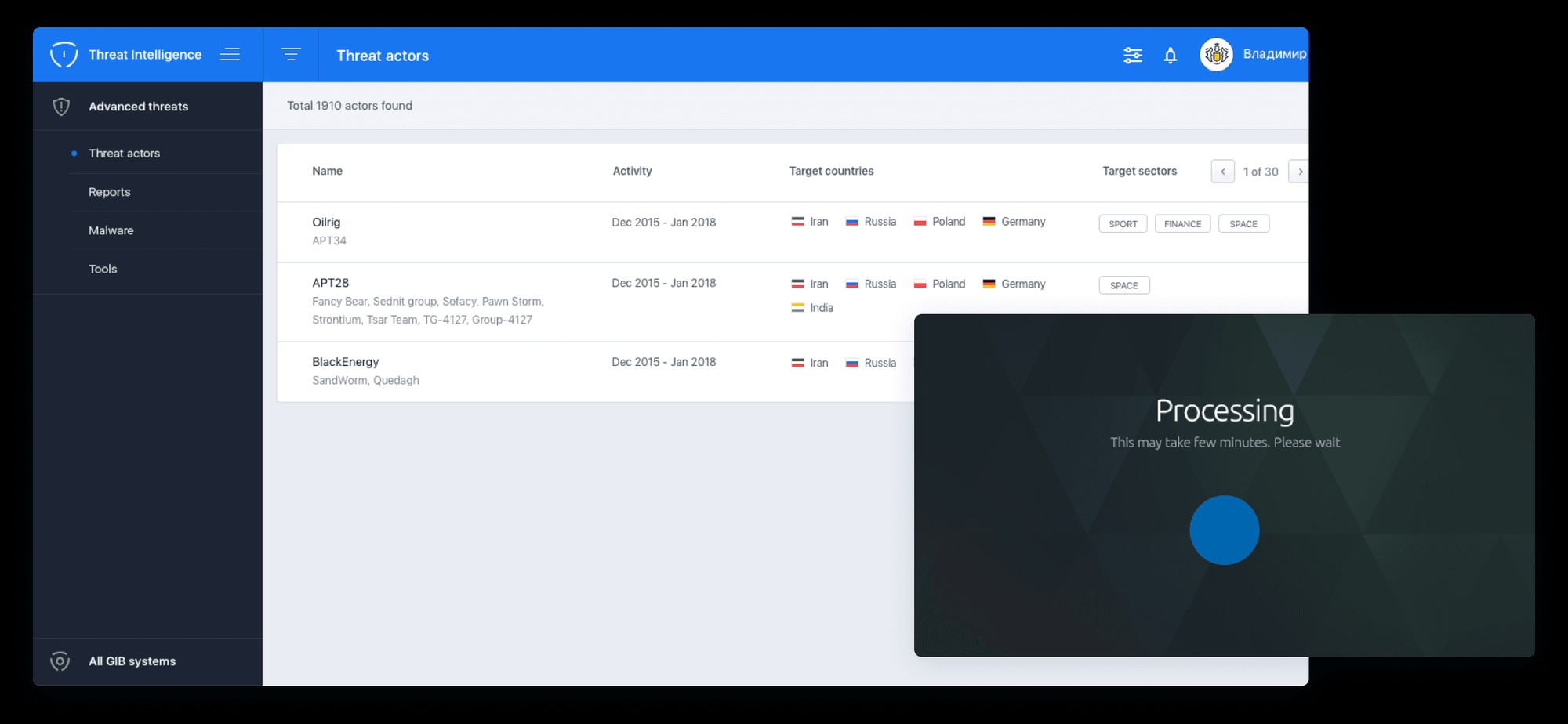Open the settings sliders icon
This screenshot has height=724, width=1568.
(1132, 55)
